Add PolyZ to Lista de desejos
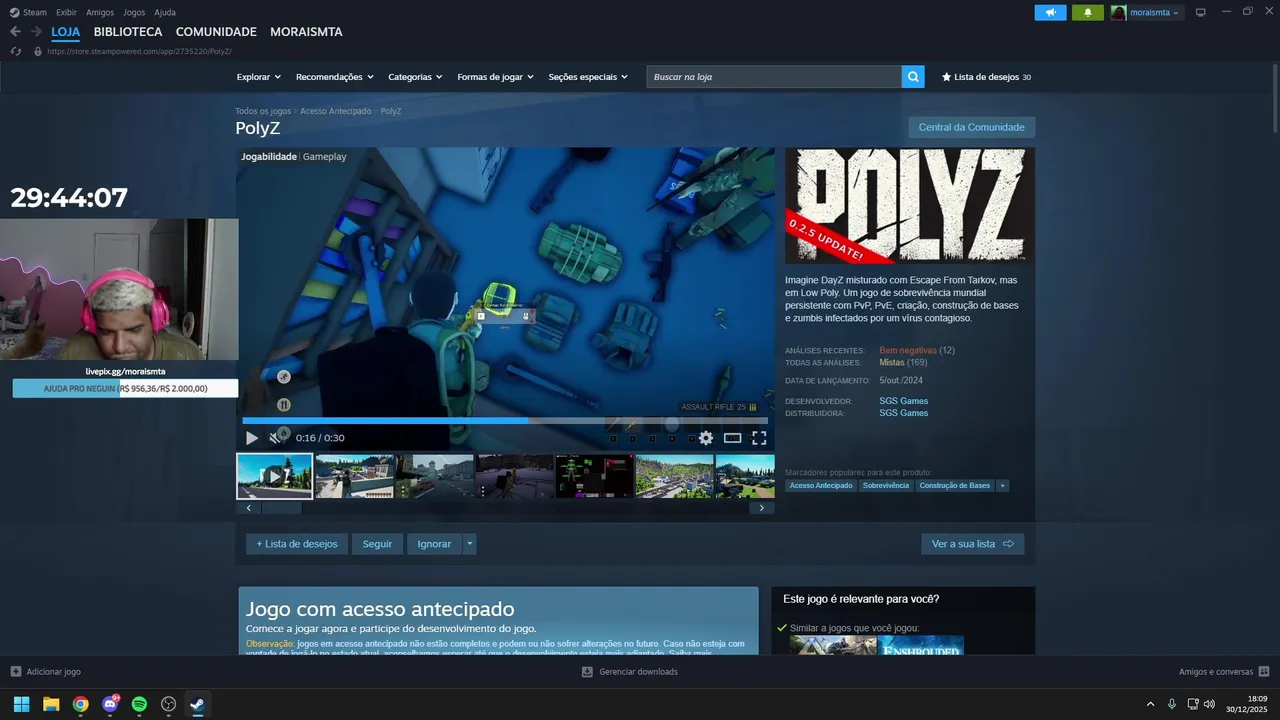Image resolution: width=1280 pixels, height=720 pixels. click(297, 544)
